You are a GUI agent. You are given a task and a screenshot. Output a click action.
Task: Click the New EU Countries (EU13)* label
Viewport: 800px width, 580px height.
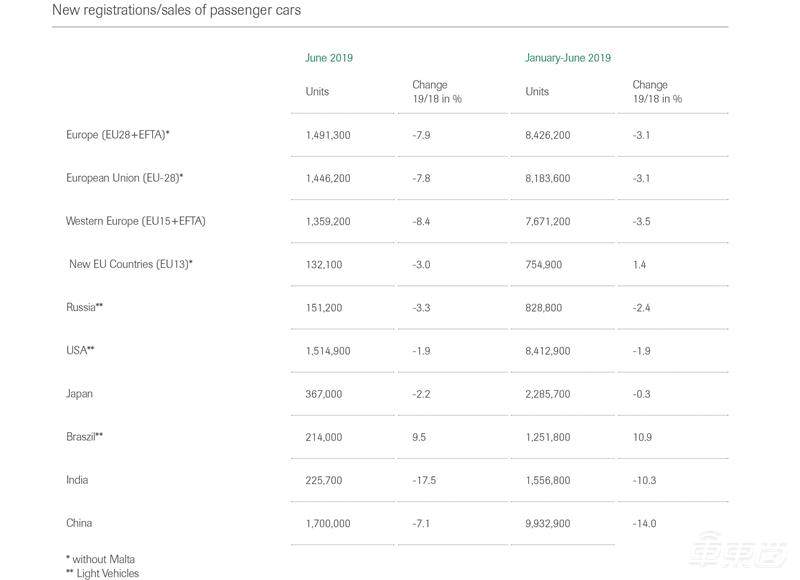[130, 264]
